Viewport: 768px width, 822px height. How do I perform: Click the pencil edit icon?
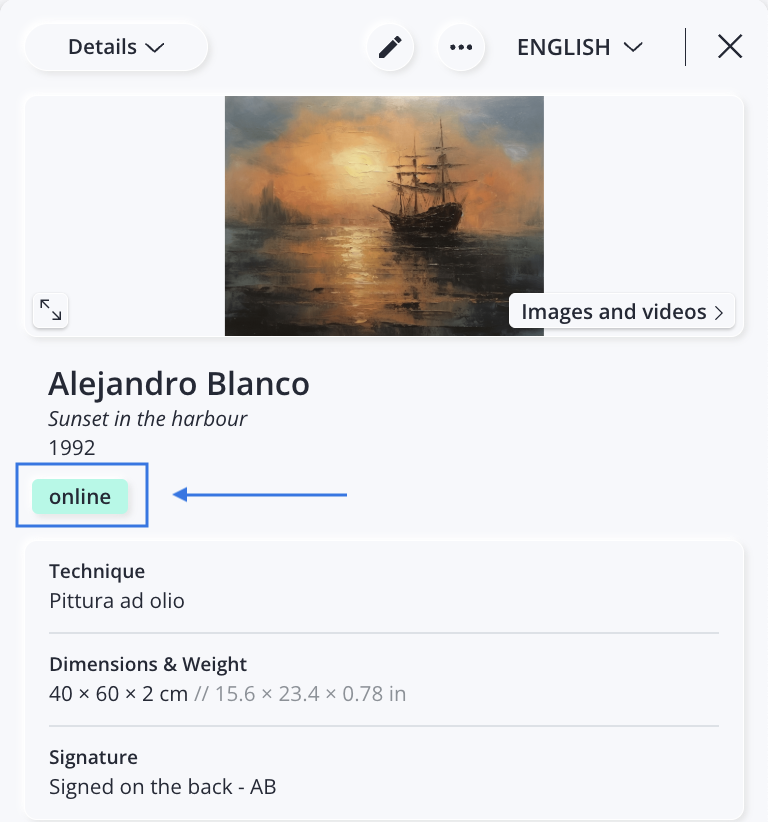tap(390, 47)
